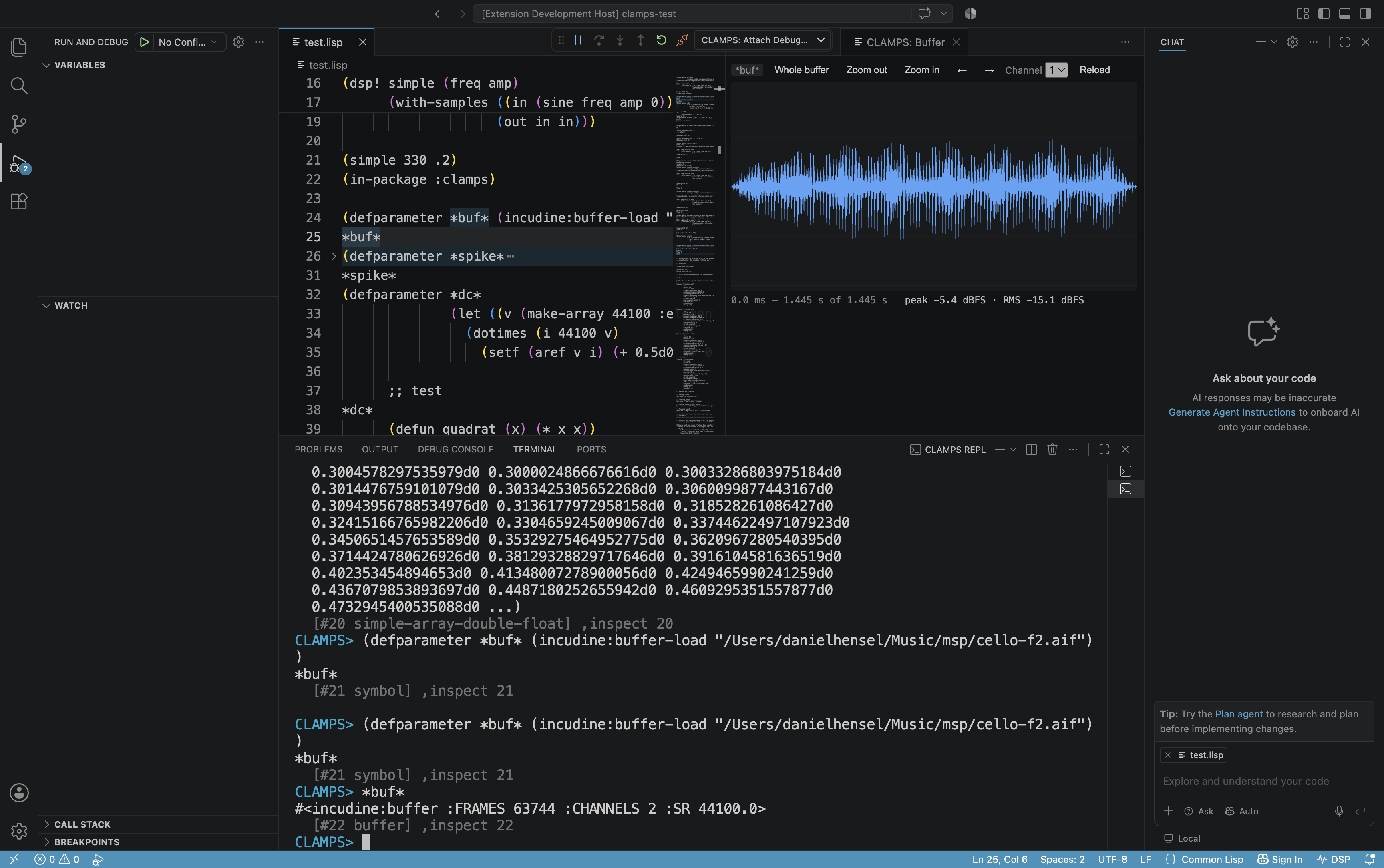Maximize the terminal panel size
Viewport: 1384px width, 868px height.
(1104, 450)
